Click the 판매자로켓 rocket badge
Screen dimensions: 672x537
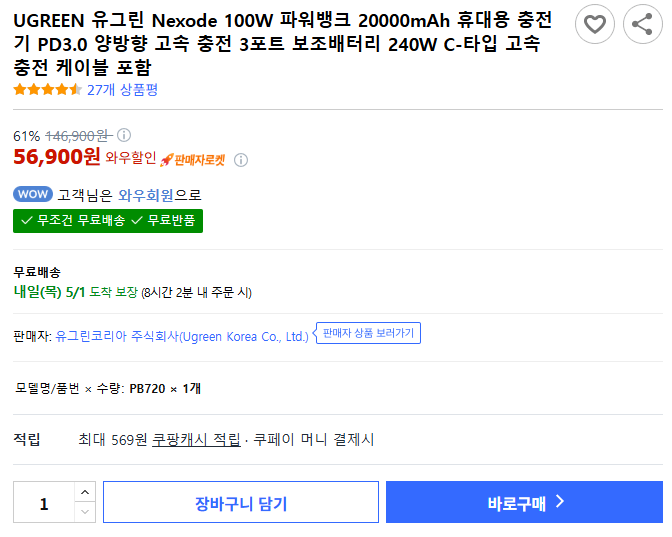pos(193,159)
